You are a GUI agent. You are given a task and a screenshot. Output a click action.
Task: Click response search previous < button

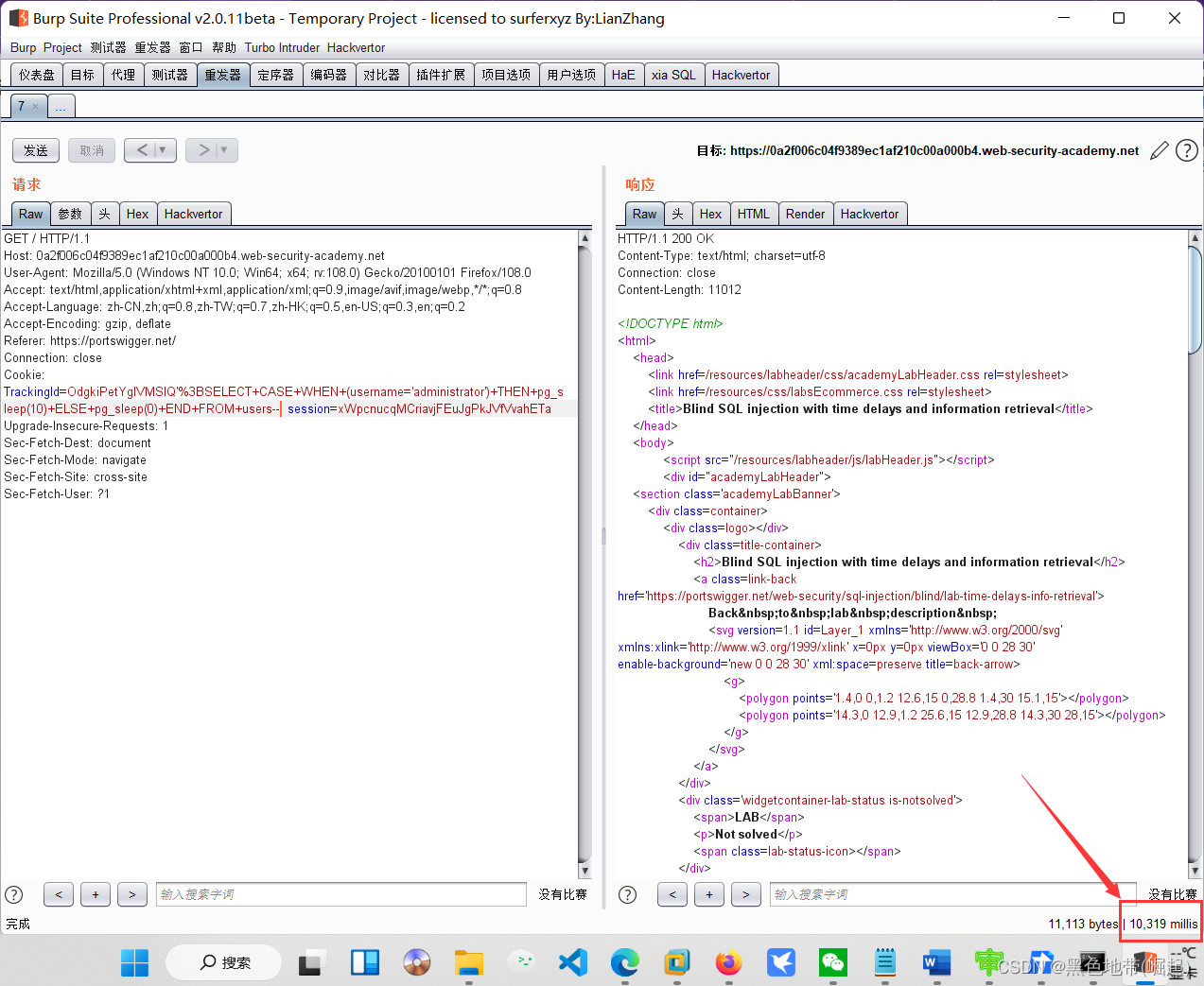coord(672,894)
